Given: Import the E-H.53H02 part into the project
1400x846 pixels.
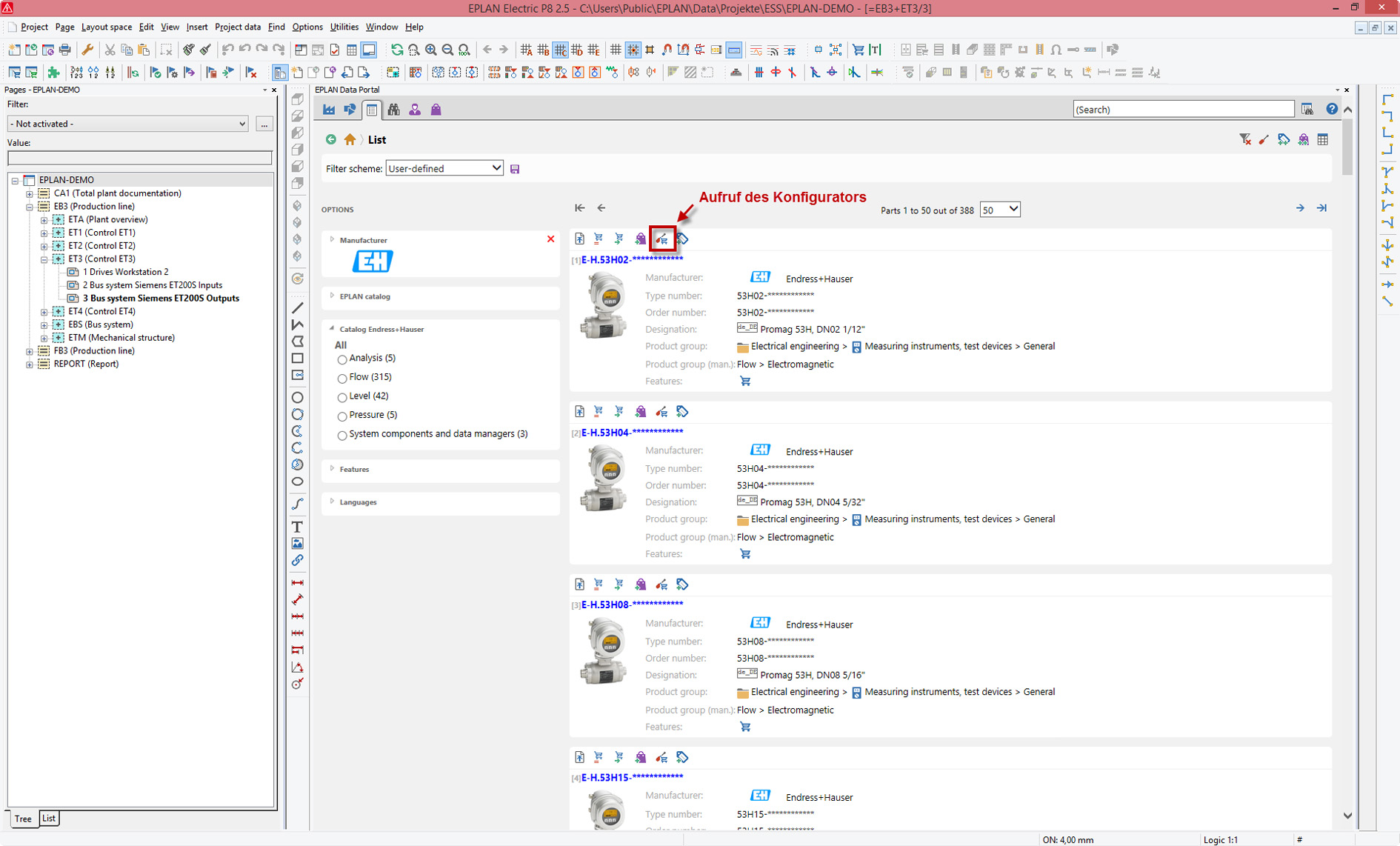Looking at the screenshot, I should click(x=579, y=239).
